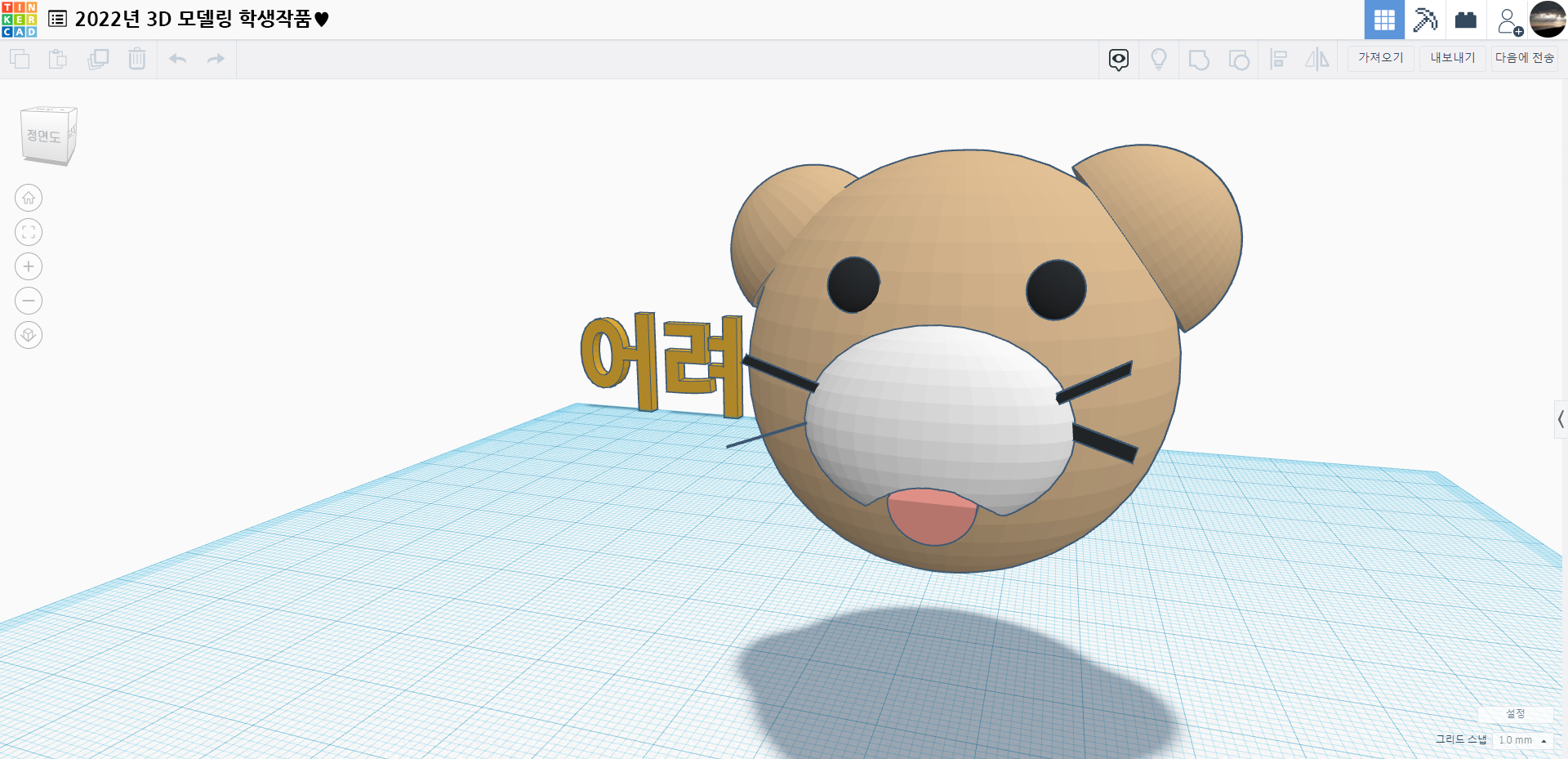Undo the last action
1568x759 pixels.
(x=177, y=59)
